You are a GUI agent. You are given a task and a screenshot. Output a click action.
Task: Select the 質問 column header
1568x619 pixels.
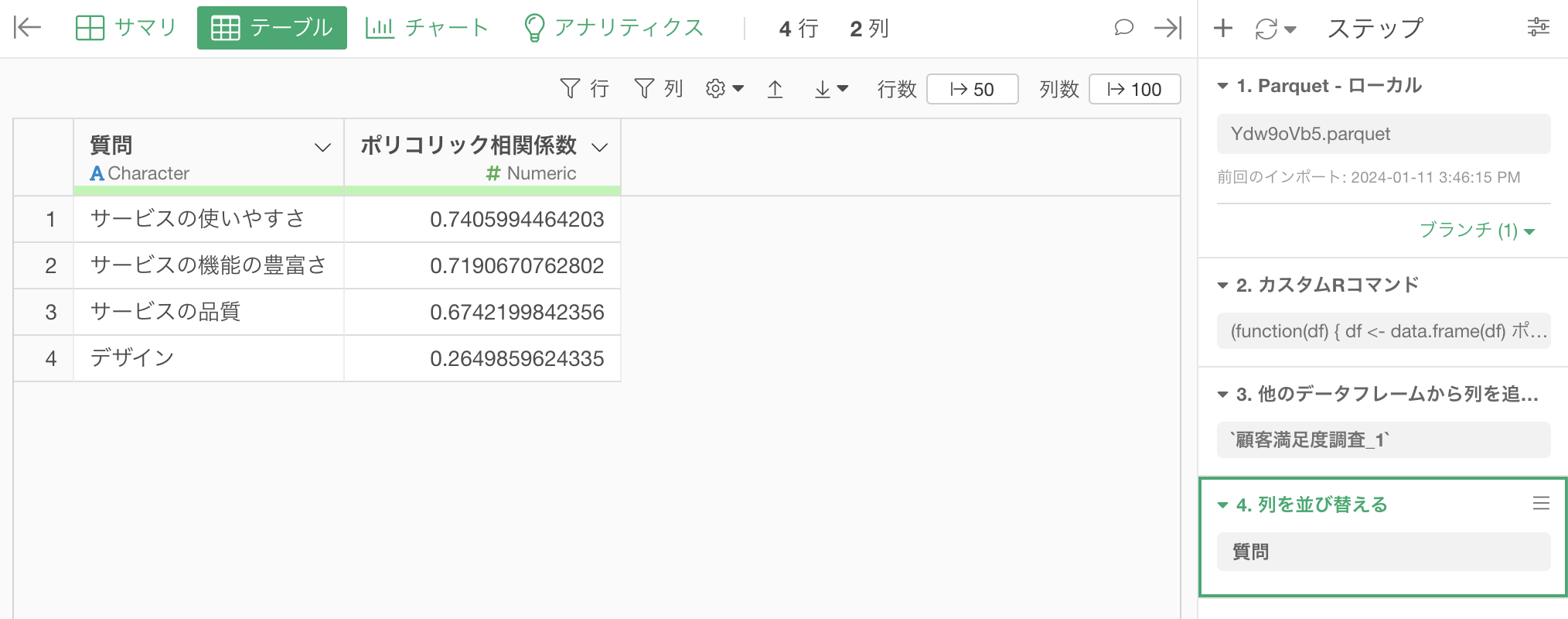click(x=209, y=156)
